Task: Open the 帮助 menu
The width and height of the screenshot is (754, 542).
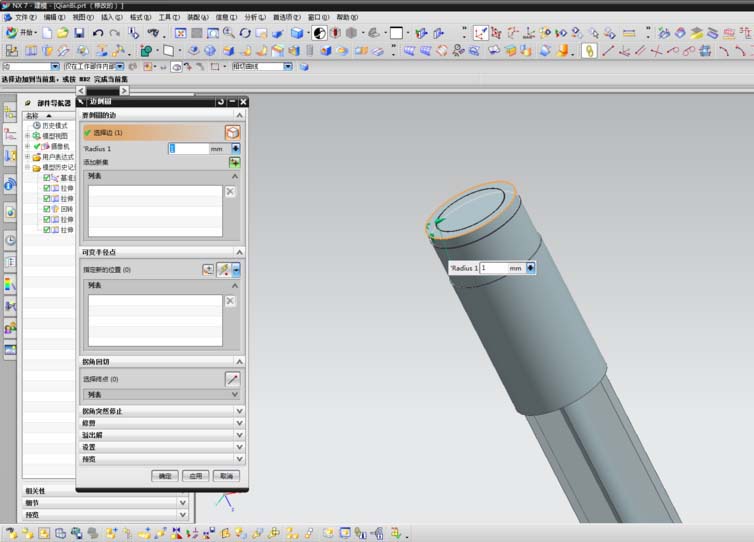Action: [x=347, y=17]
